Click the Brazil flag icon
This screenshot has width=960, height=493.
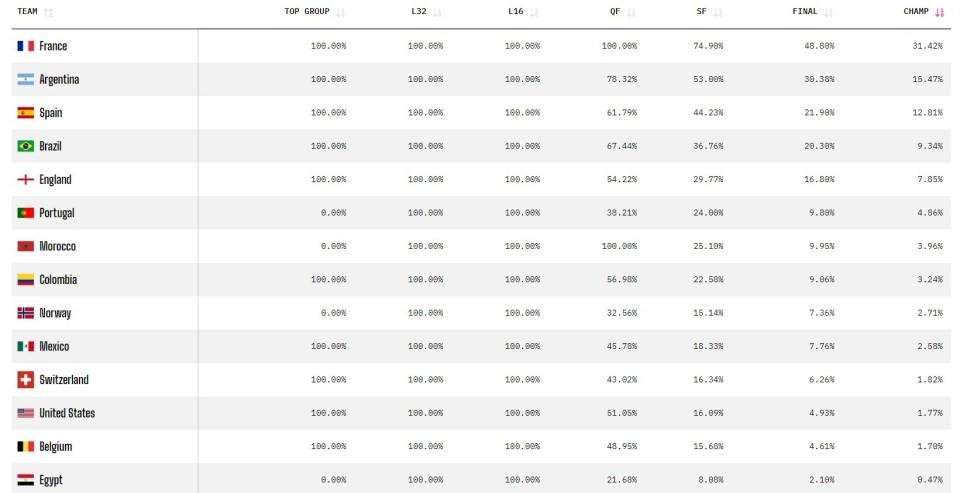pos(26,146)
